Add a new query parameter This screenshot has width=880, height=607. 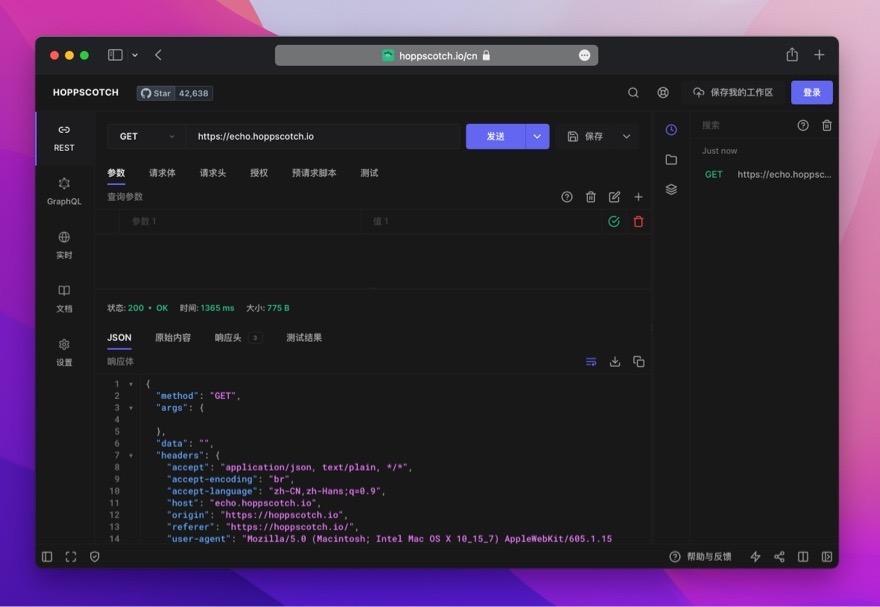638,197
